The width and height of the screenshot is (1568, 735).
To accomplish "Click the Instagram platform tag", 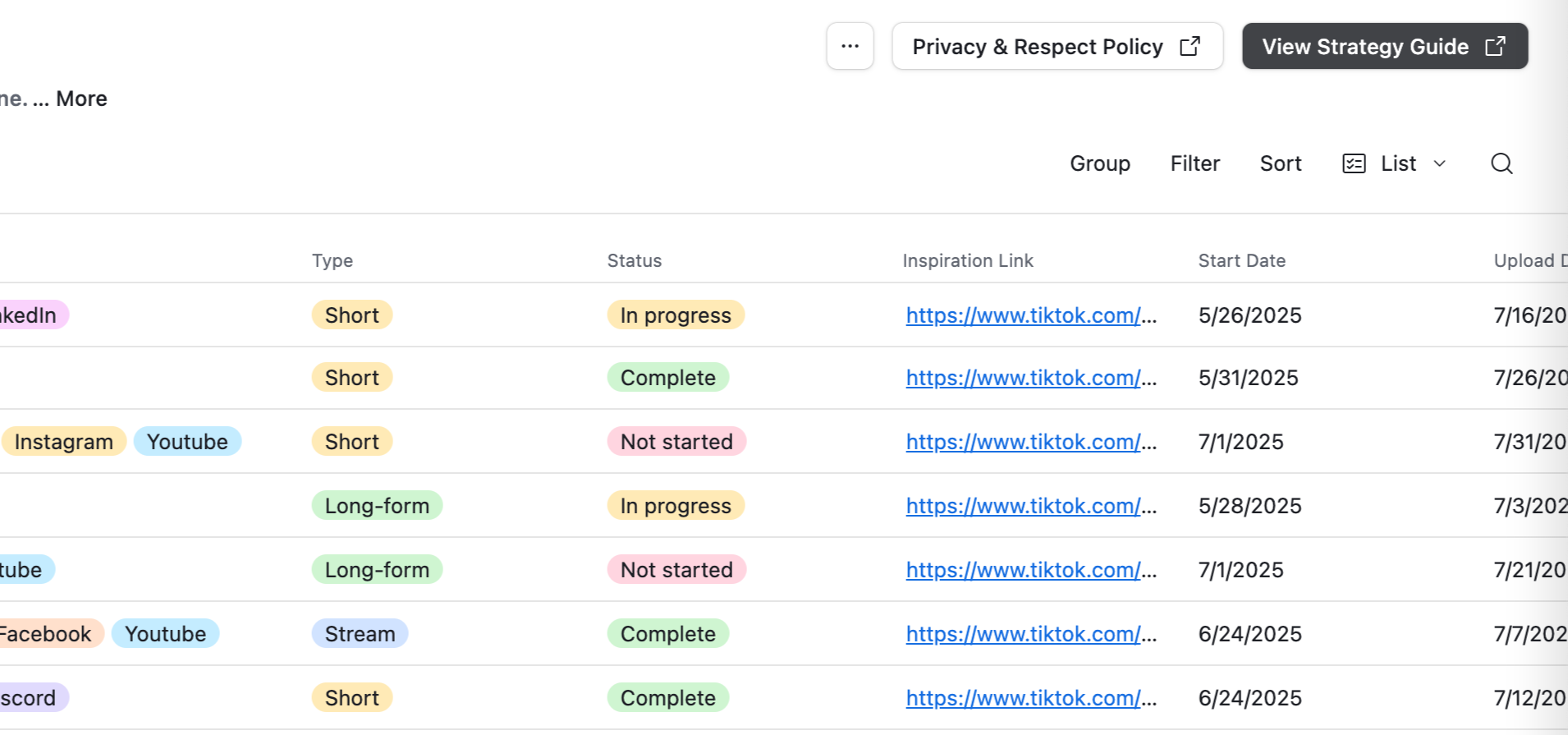I will 64,442.
